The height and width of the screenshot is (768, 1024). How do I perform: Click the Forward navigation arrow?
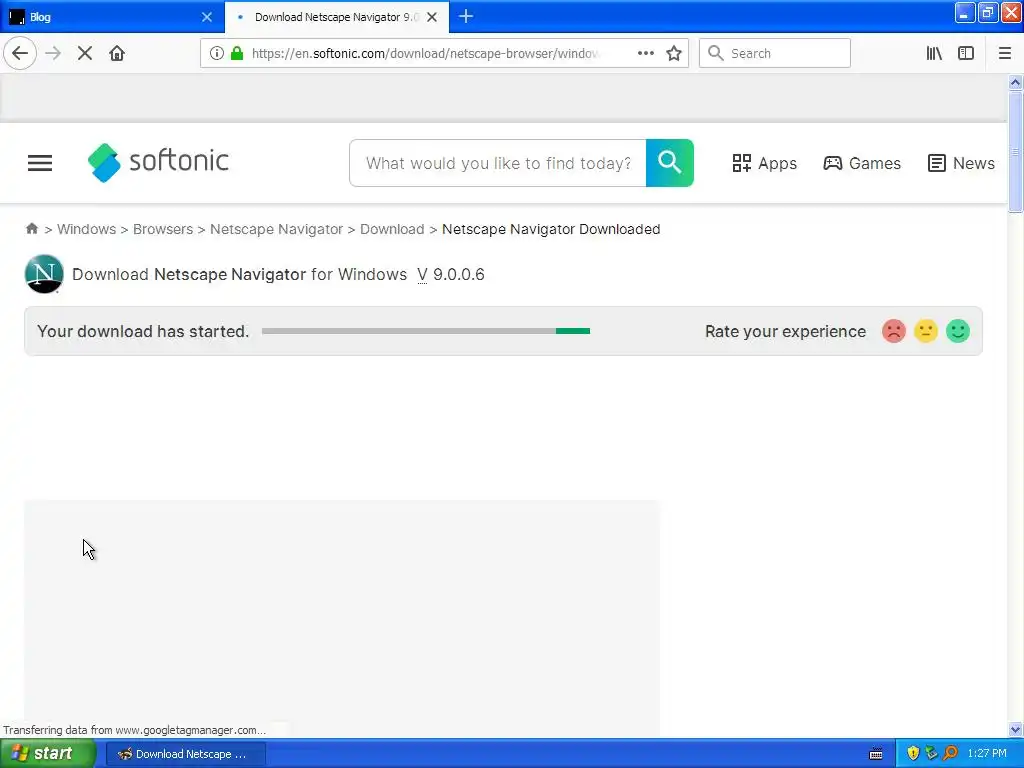coord(53,54)
